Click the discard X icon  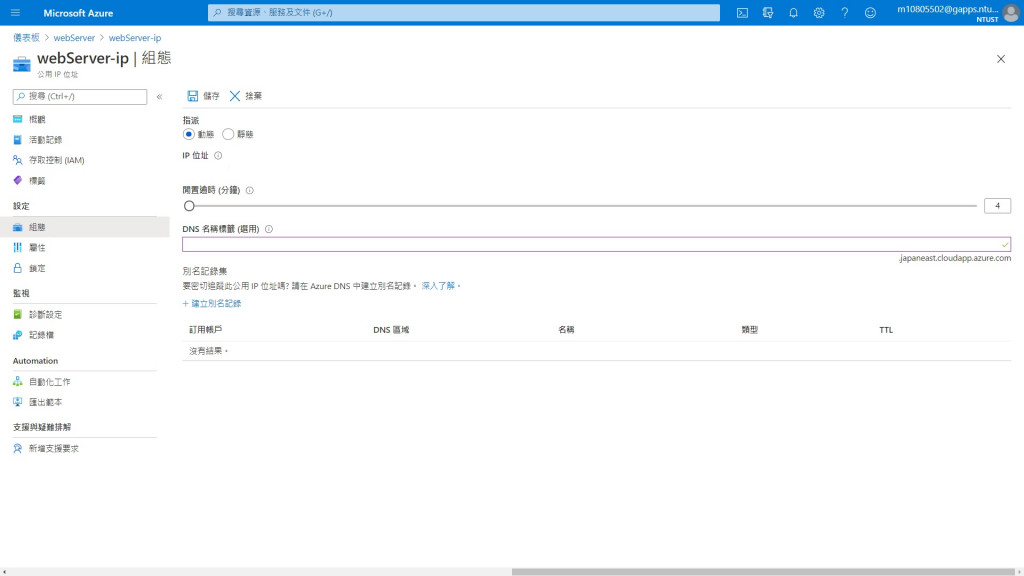pos(234,96)
